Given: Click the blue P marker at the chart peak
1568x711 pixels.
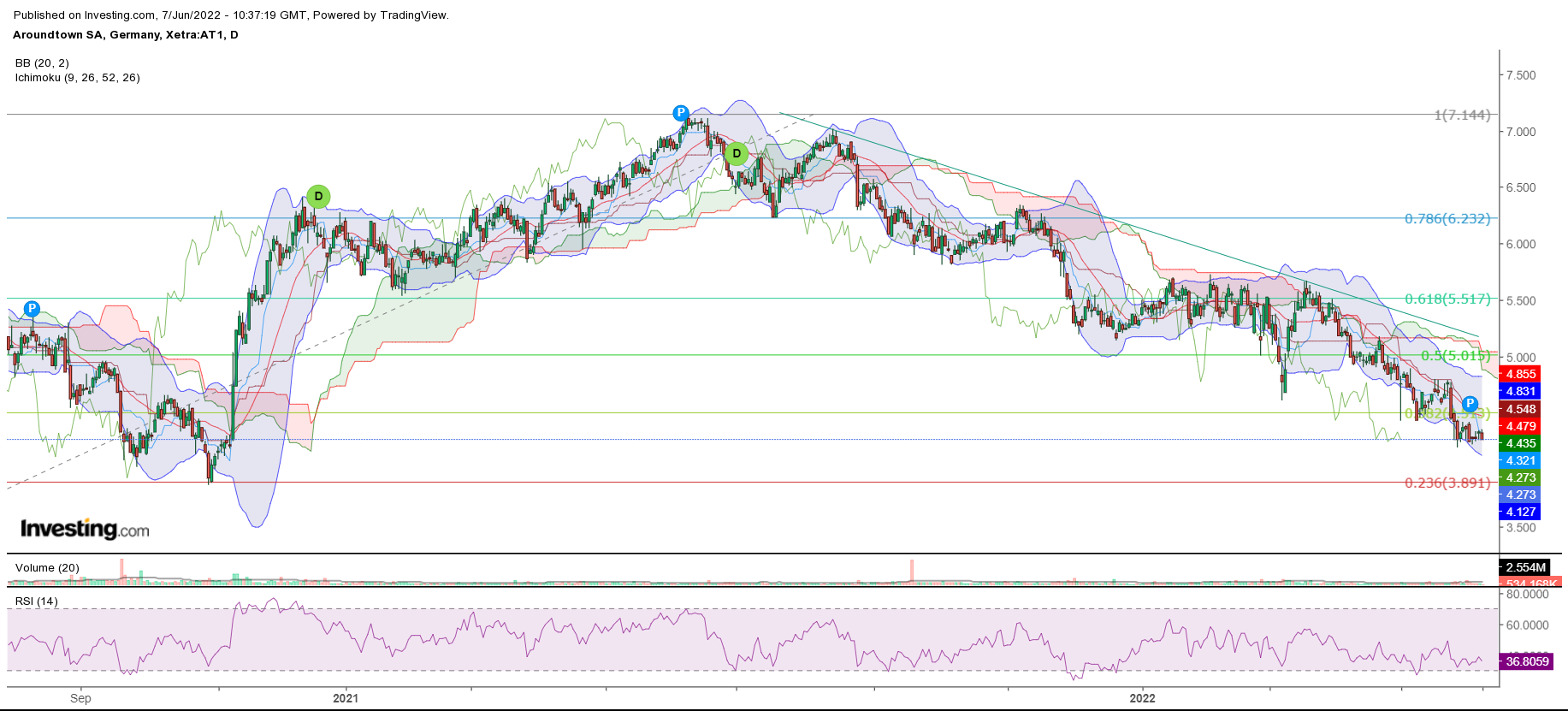Looking at the screenshot, I should point(680,113).
